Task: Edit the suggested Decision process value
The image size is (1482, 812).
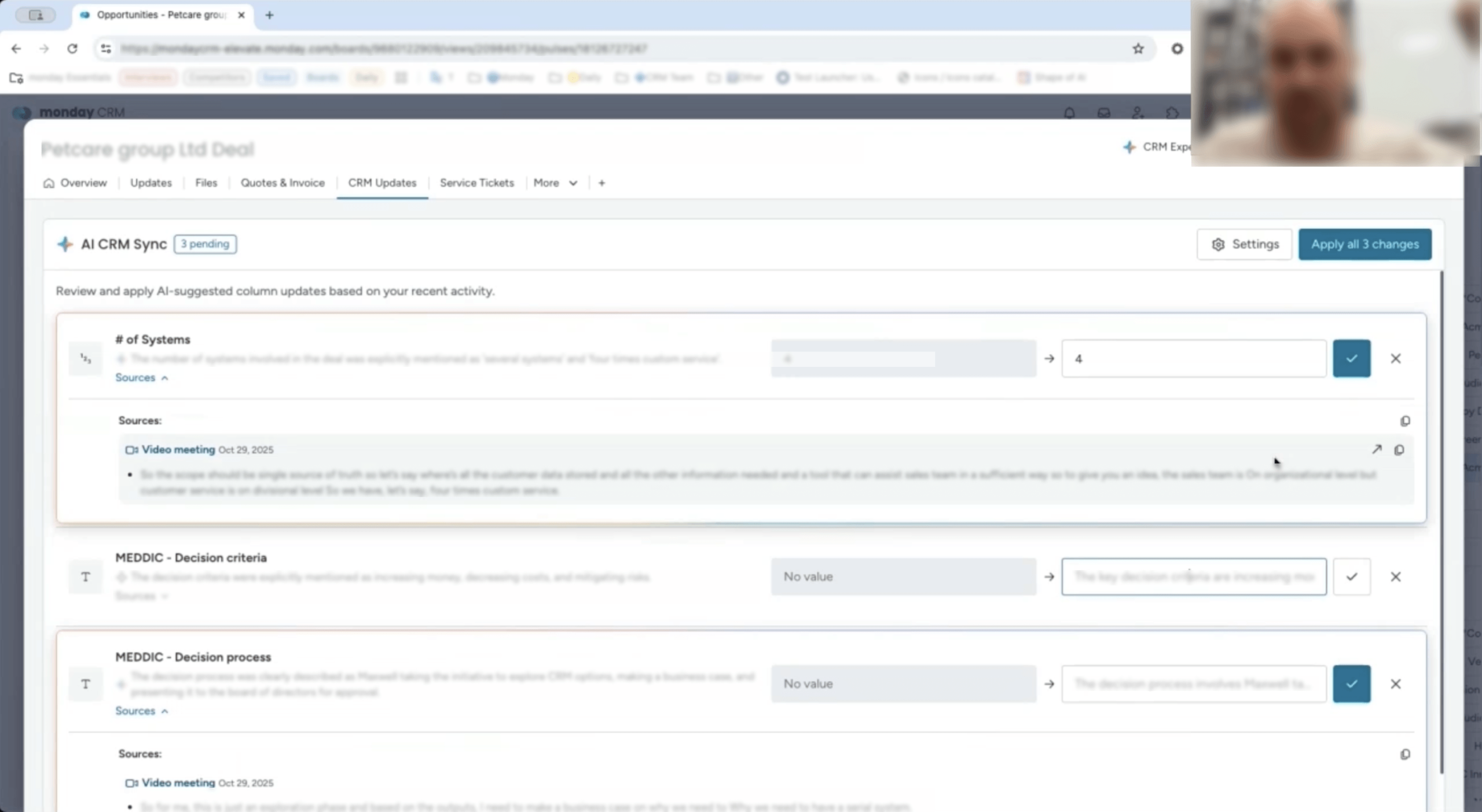Action: point(1194,684)
